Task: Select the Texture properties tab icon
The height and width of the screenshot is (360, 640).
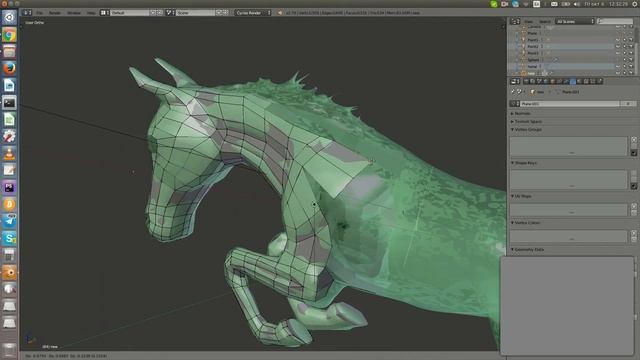Action: [586, 81]
